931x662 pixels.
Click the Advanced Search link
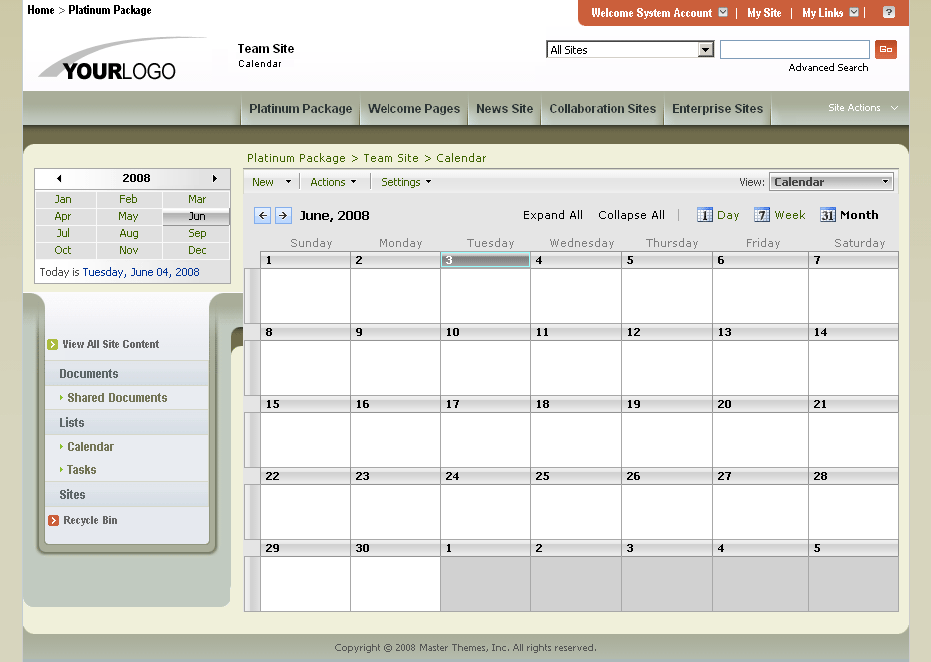pyautogui.click(x=828, y=68)
